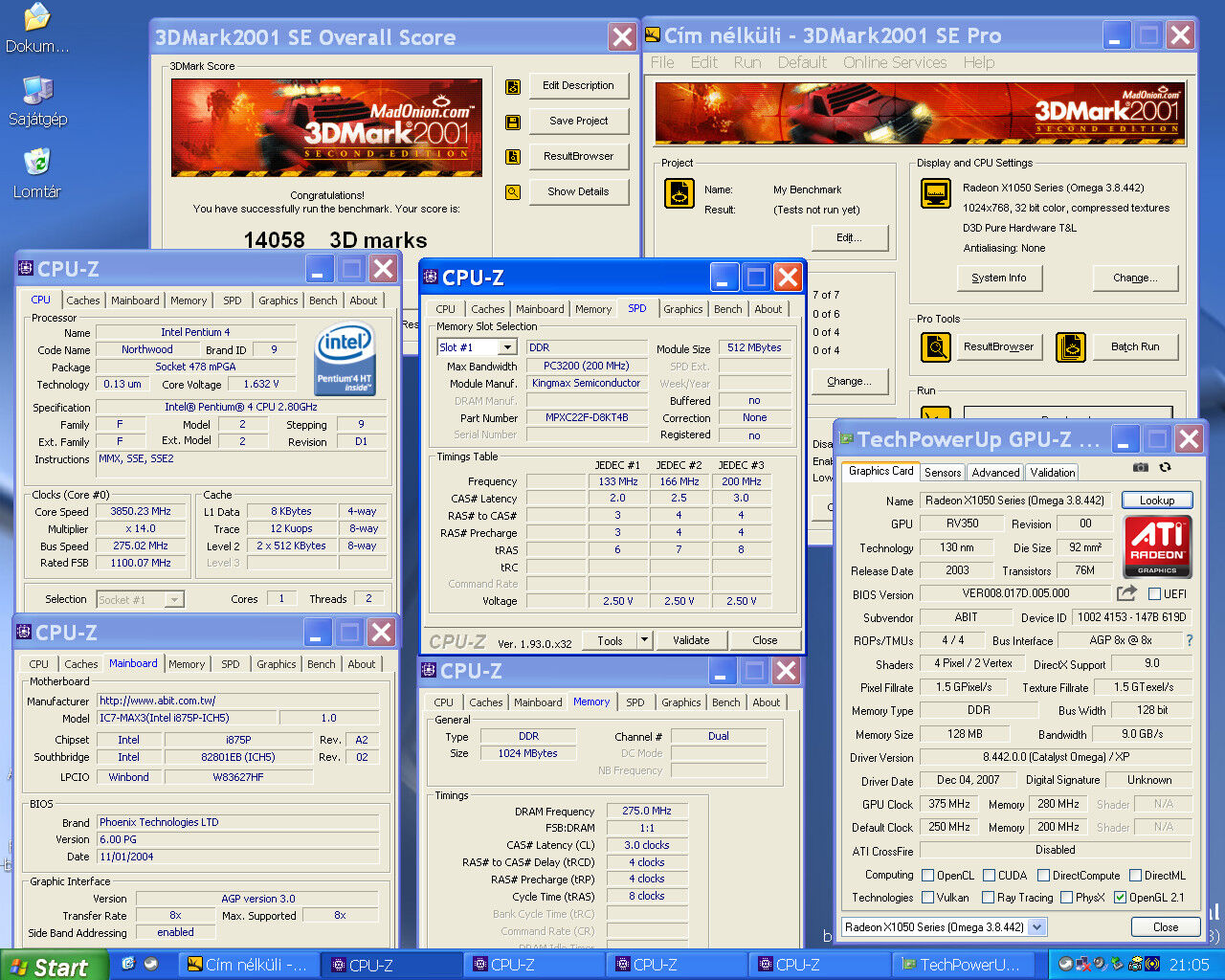Viewport: 1225px width, 980px height.
Task: Enable the UEFI checkbox
Action: [1154, 594]
